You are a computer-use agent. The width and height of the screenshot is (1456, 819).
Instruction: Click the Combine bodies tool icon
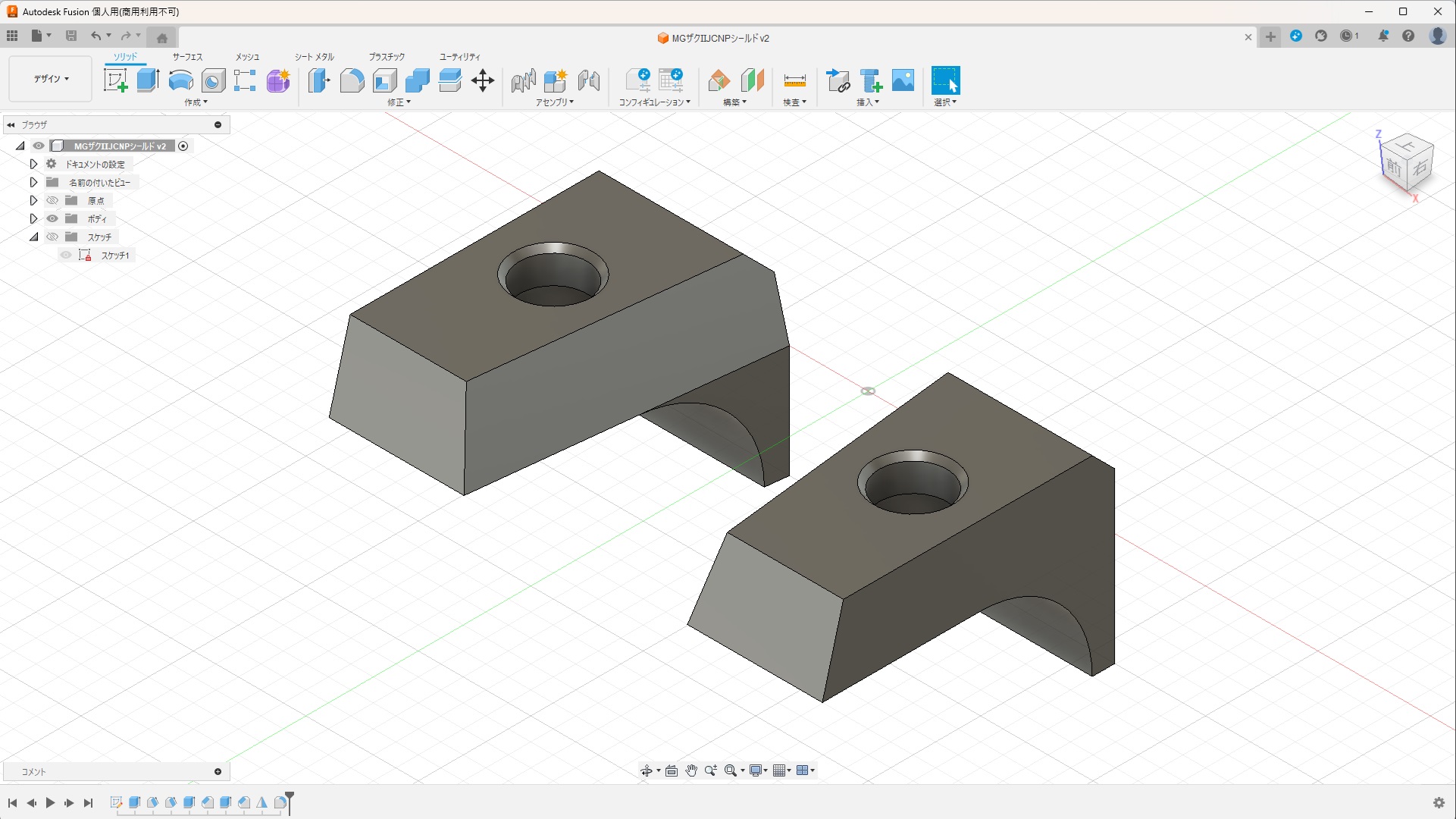[417, 80]
